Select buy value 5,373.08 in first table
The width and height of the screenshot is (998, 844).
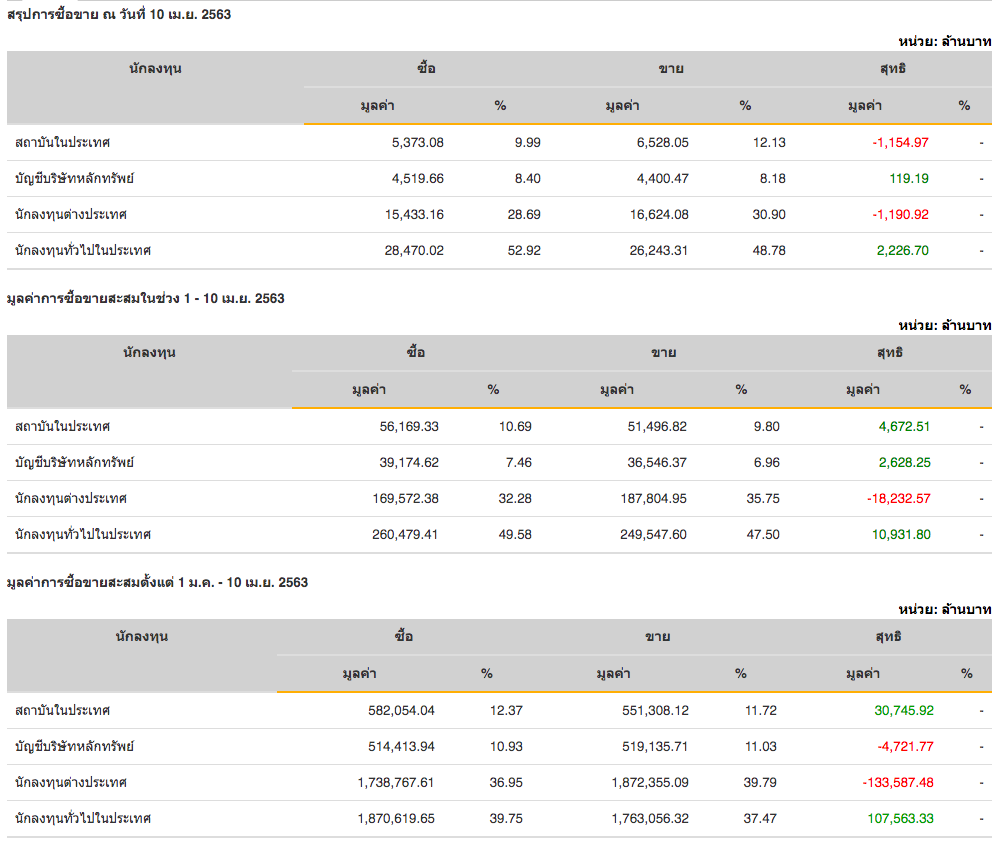418,142
